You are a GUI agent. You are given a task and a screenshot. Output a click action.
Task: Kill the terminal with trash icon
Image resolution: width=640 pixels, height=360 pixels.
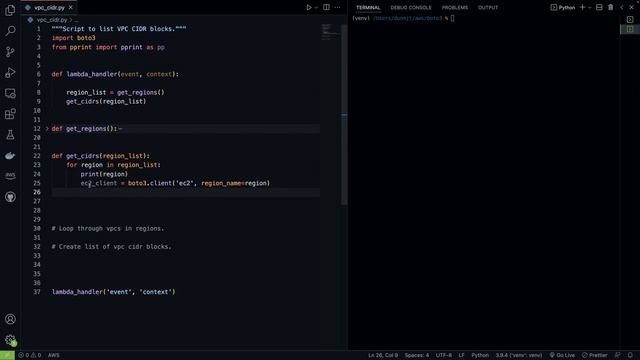pyautogui.click(x=611, y=7)
